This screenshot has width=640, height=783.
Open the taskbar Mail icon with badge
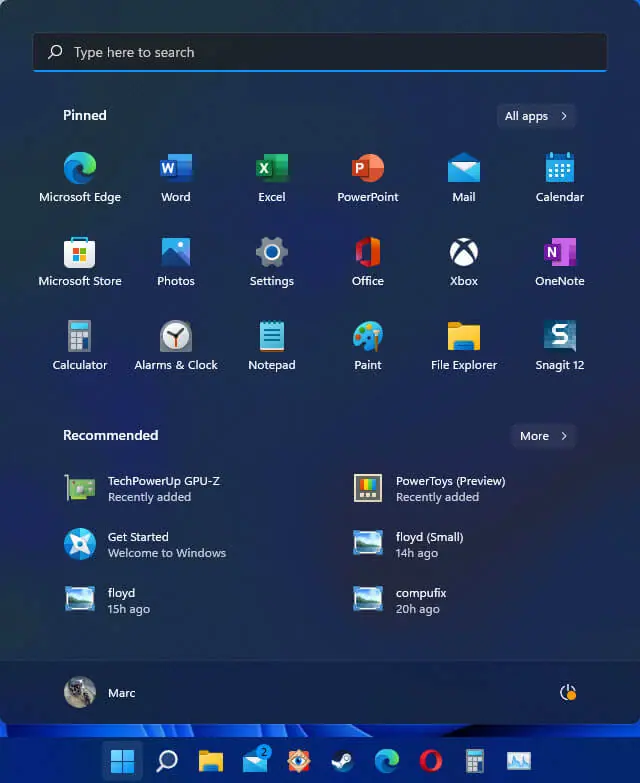(256, 760)
